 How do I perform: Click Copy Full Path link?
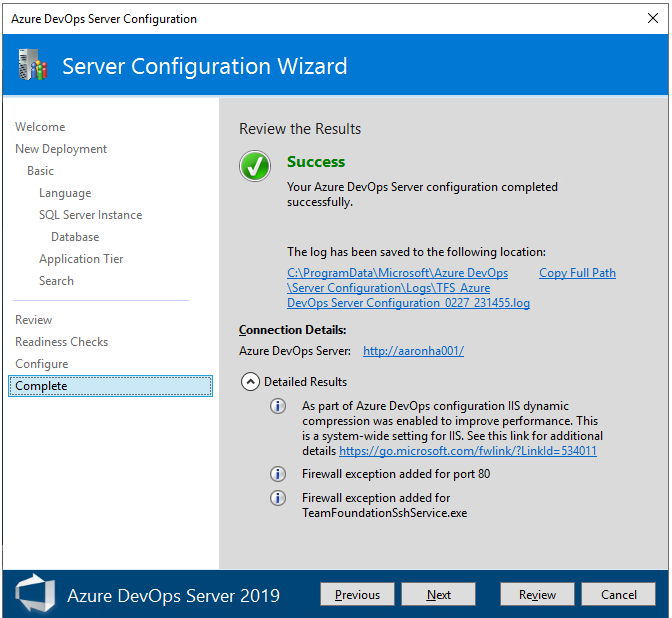(577, 273)
